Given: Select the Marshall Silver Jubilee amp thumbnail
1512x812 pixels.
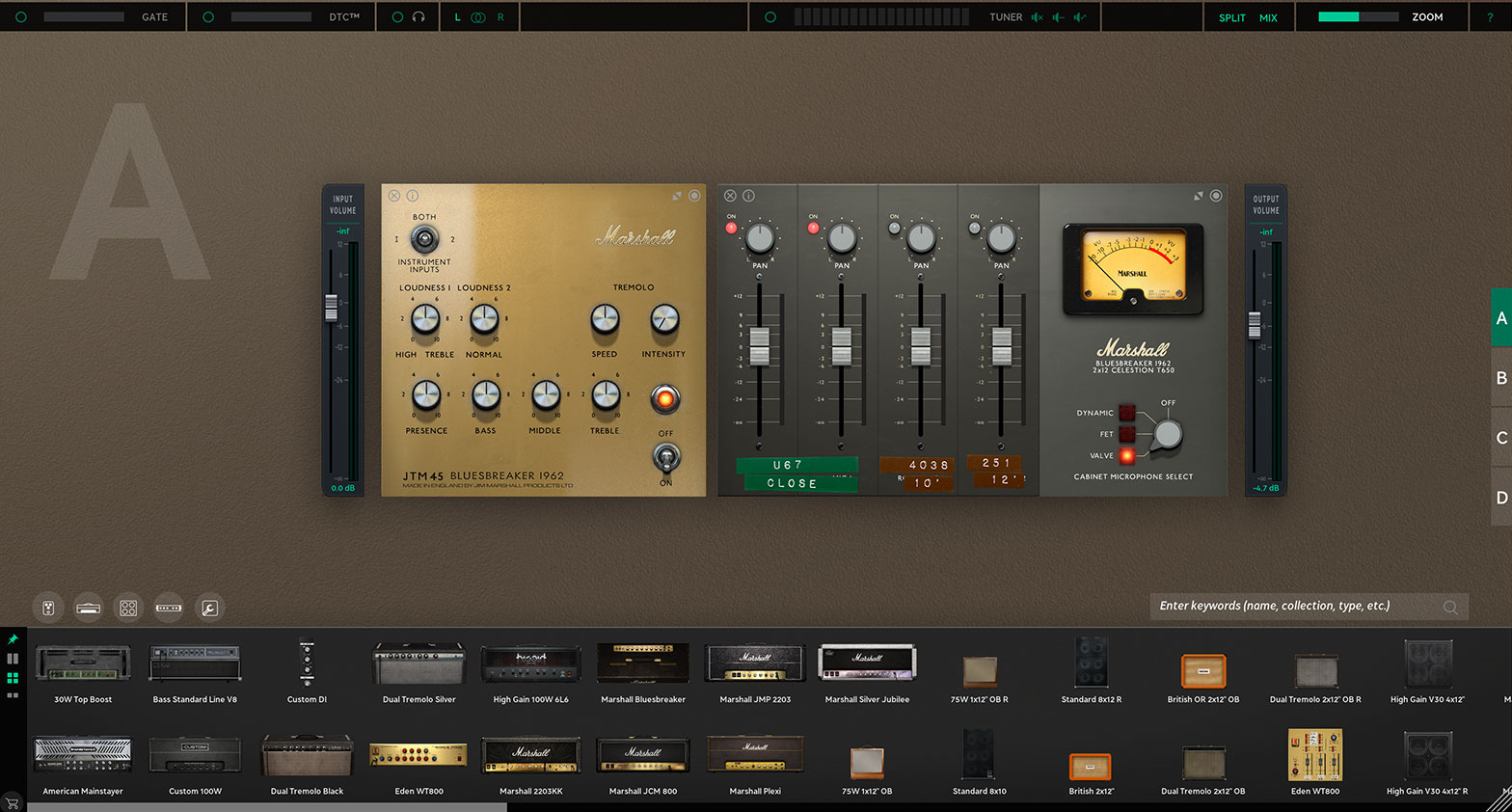Looking at the screenshot, I should pyautogui.click(x=867, y=664).
